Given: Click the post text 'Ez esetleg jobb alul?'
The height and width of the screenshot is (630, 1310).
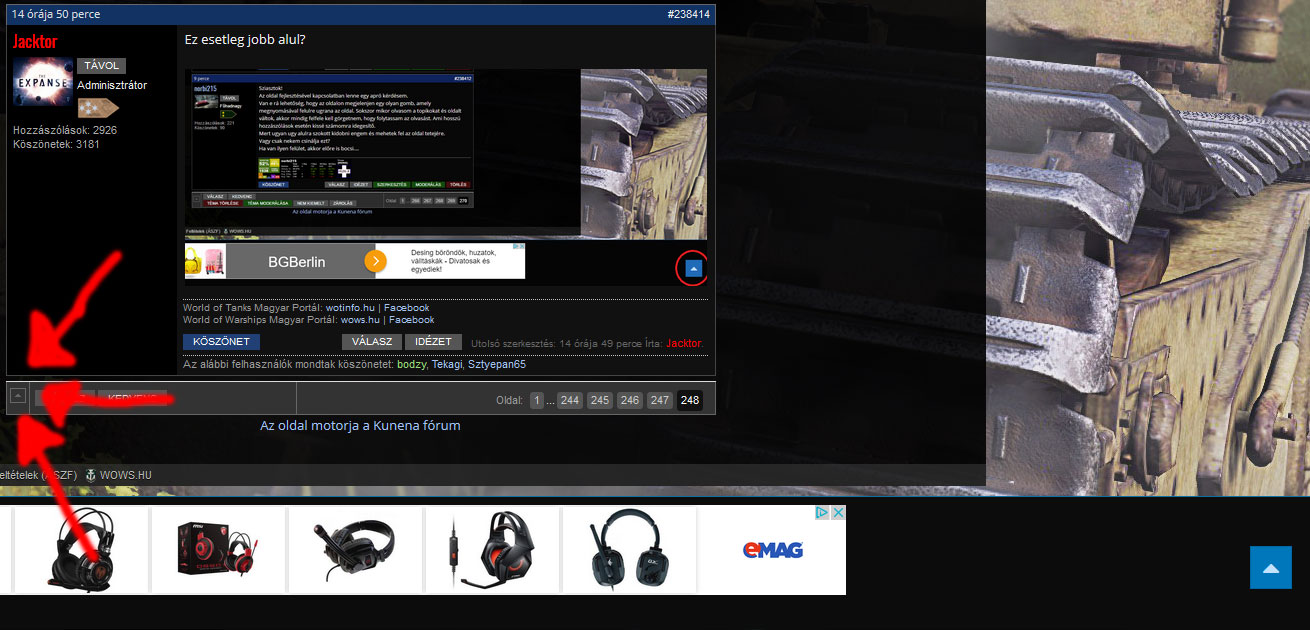Looking at the screenshot, I should pyautogui.click(x=245, y=40).
